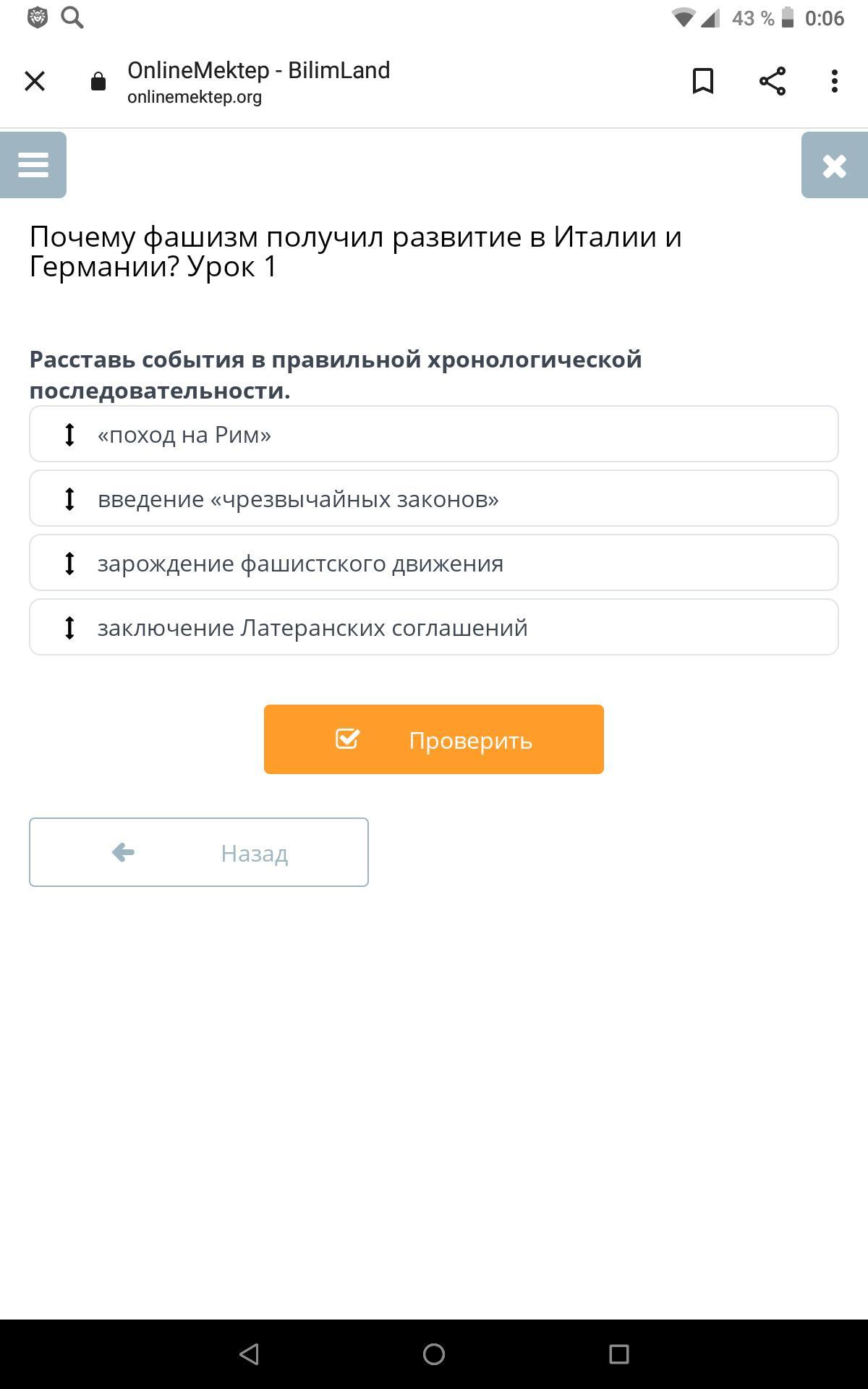The image size is (868, 1389).
Task: Select reorder handle for Латеранских соглашений item
Action: (x=69, y=627)
